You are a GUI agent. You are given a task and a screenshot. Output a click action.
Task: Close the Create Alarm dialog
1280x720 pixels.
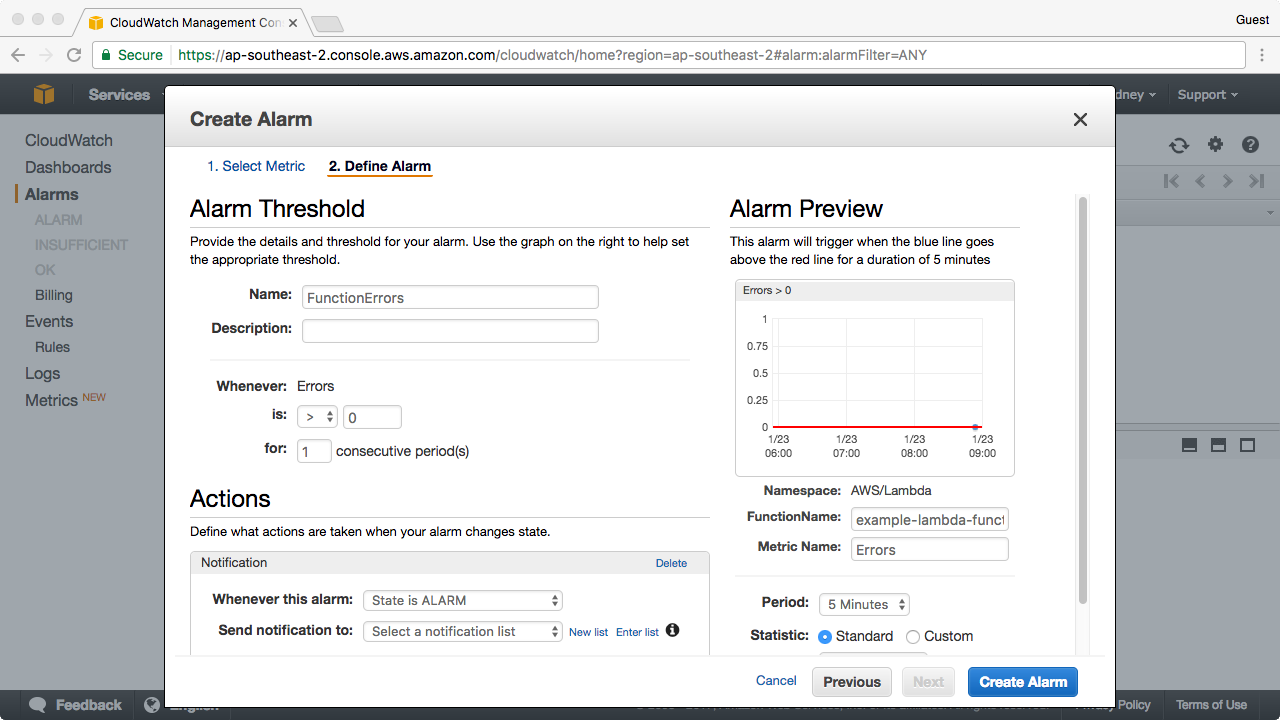(x=1080, y=119)
